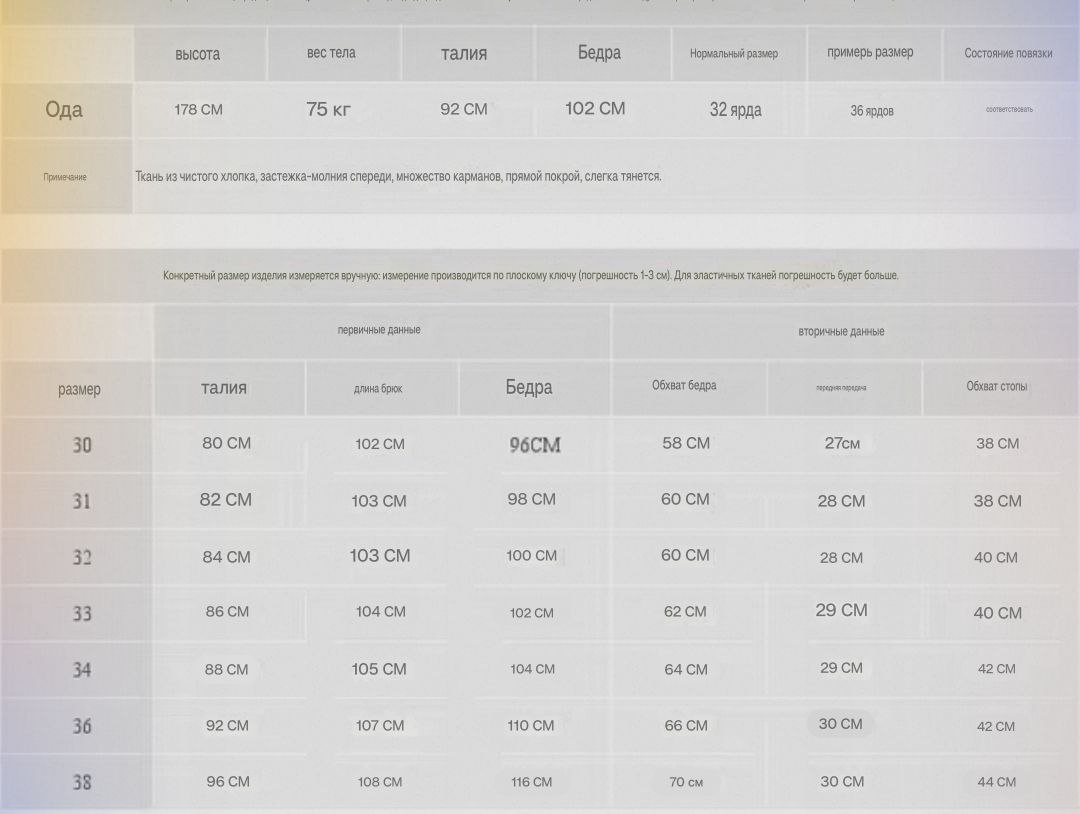Viewport: 1080px width, 814px height.
Task: Click the 'размер' column header
Action: 79,389
